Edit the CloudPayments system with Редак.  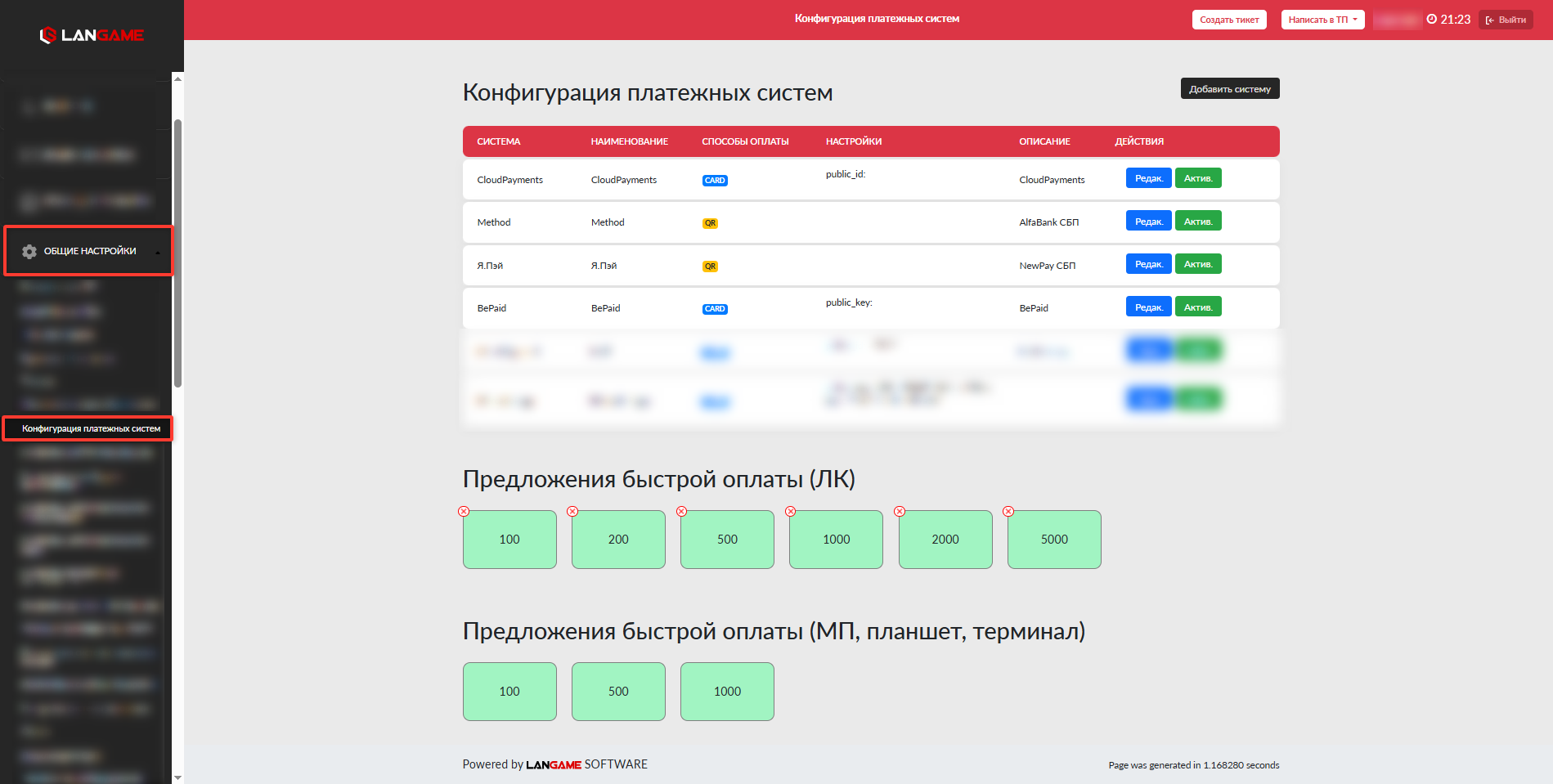[1149, 178]
